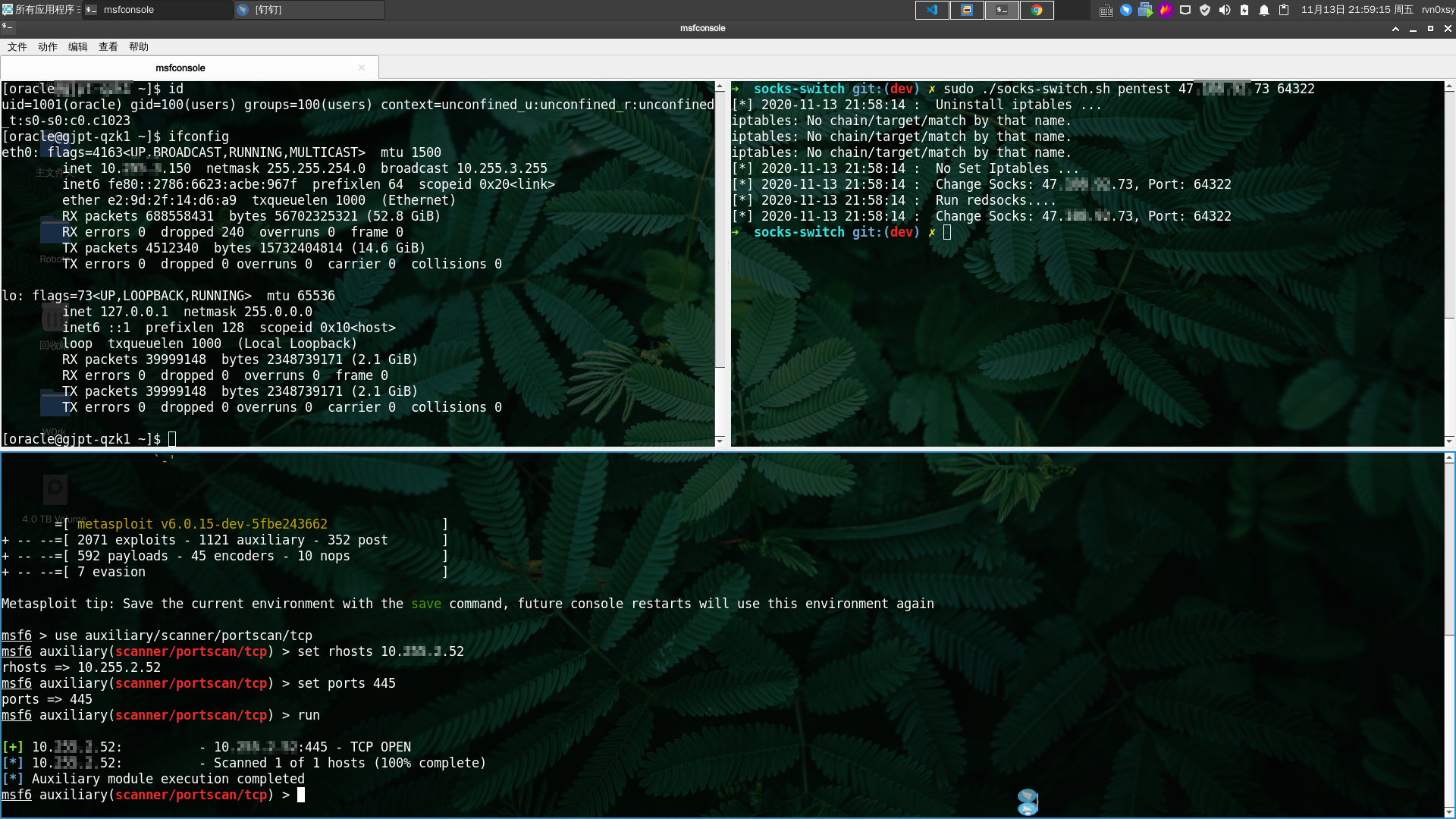Switch to the [钉钉] DingTalk taskbar window
Image resolution: width=1456 pixels, height=819 pixels.
pyautogui.click(x=309, y=10)
